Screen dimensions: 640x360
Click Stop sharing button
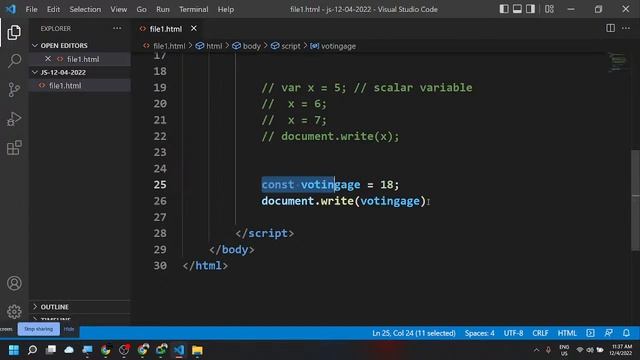[x=38, y=329]
